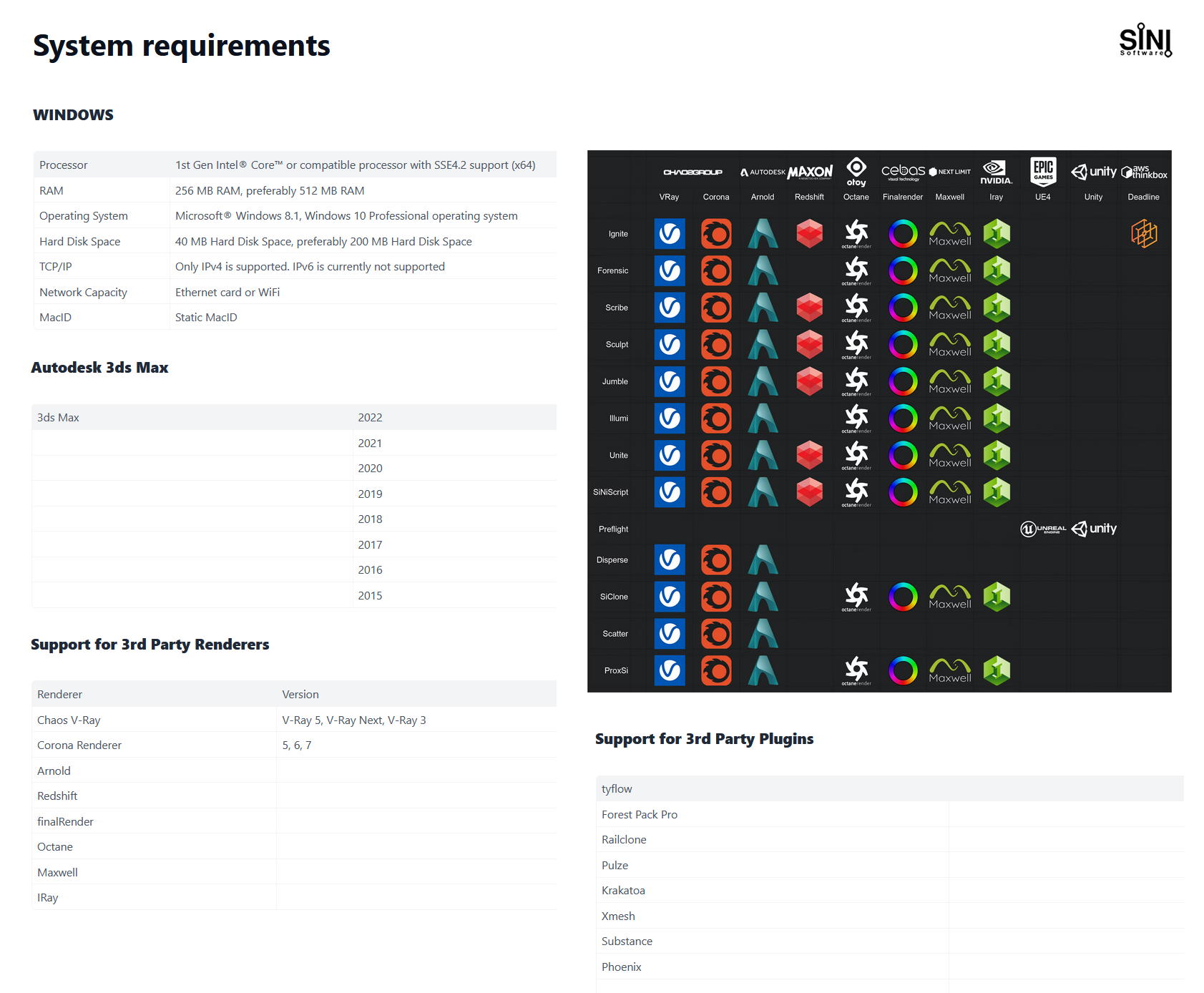Click 'Static MacID' value
The image size is (1204, 993).
[x=206, y=318]
